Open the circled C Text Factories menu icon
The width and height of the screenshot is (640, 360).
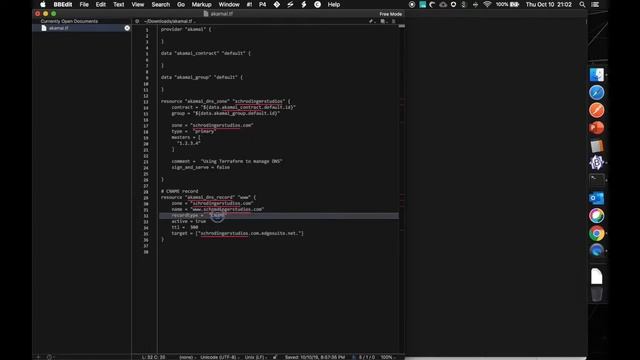click(x=318, y=4)
